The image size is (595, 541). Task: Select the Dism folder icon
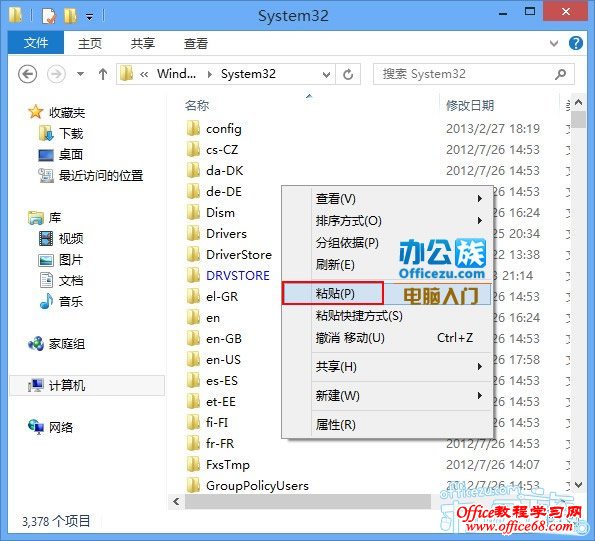coord(193,212)
